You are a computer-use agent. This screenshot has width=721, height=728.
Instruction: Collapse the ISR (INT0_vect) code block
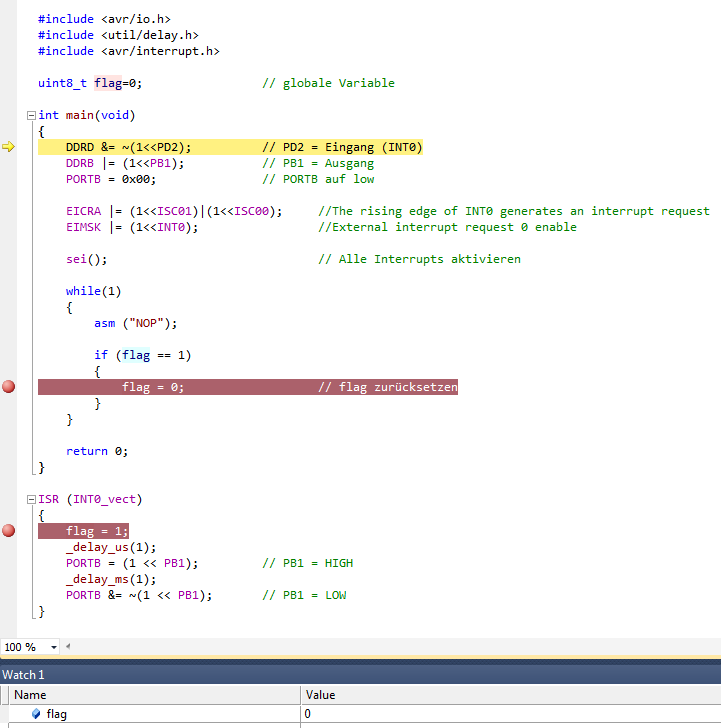click(31, 499)
